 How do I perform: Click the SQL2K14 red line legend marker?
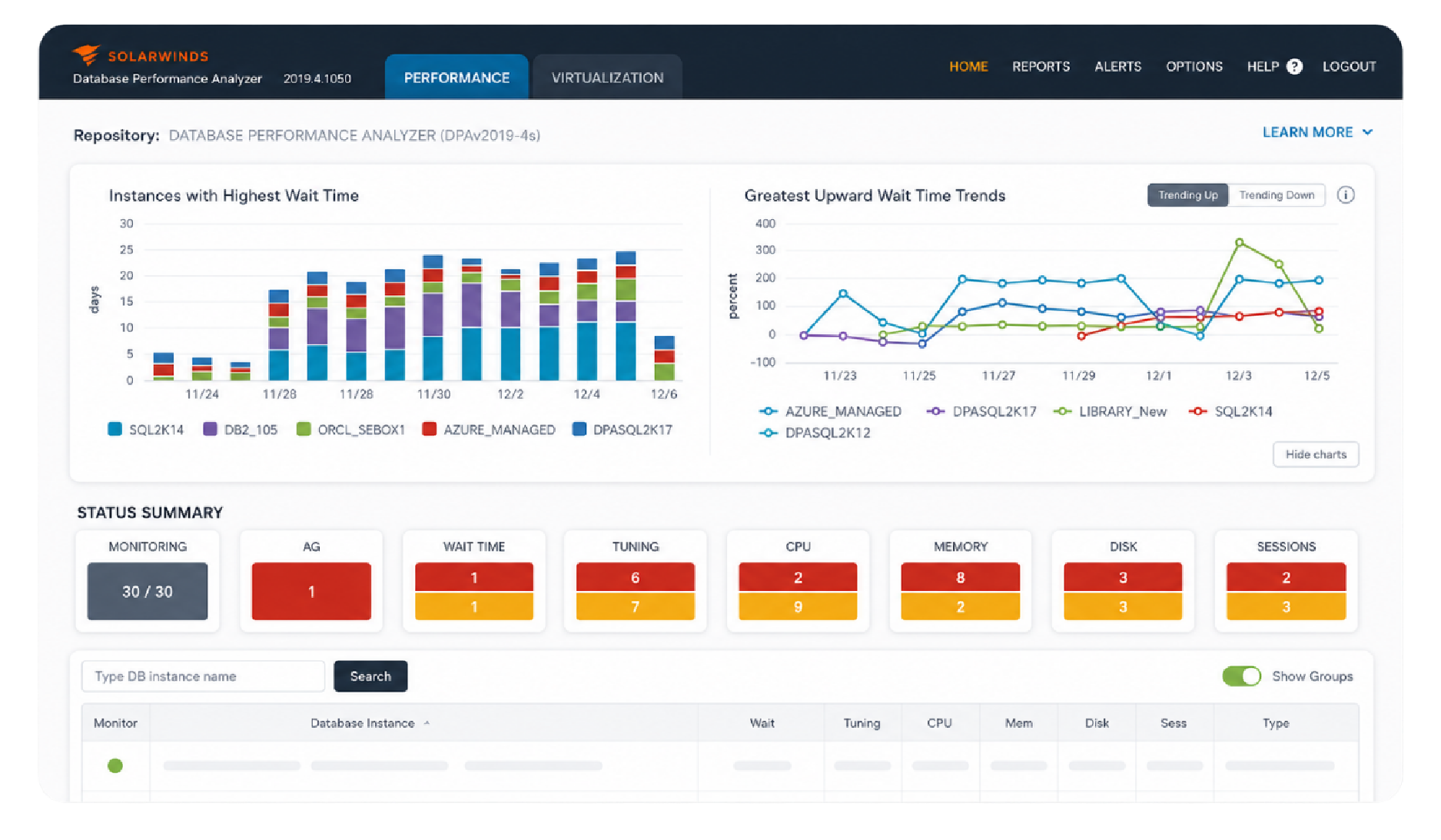pyautogui.click(x=1197, y=412)
